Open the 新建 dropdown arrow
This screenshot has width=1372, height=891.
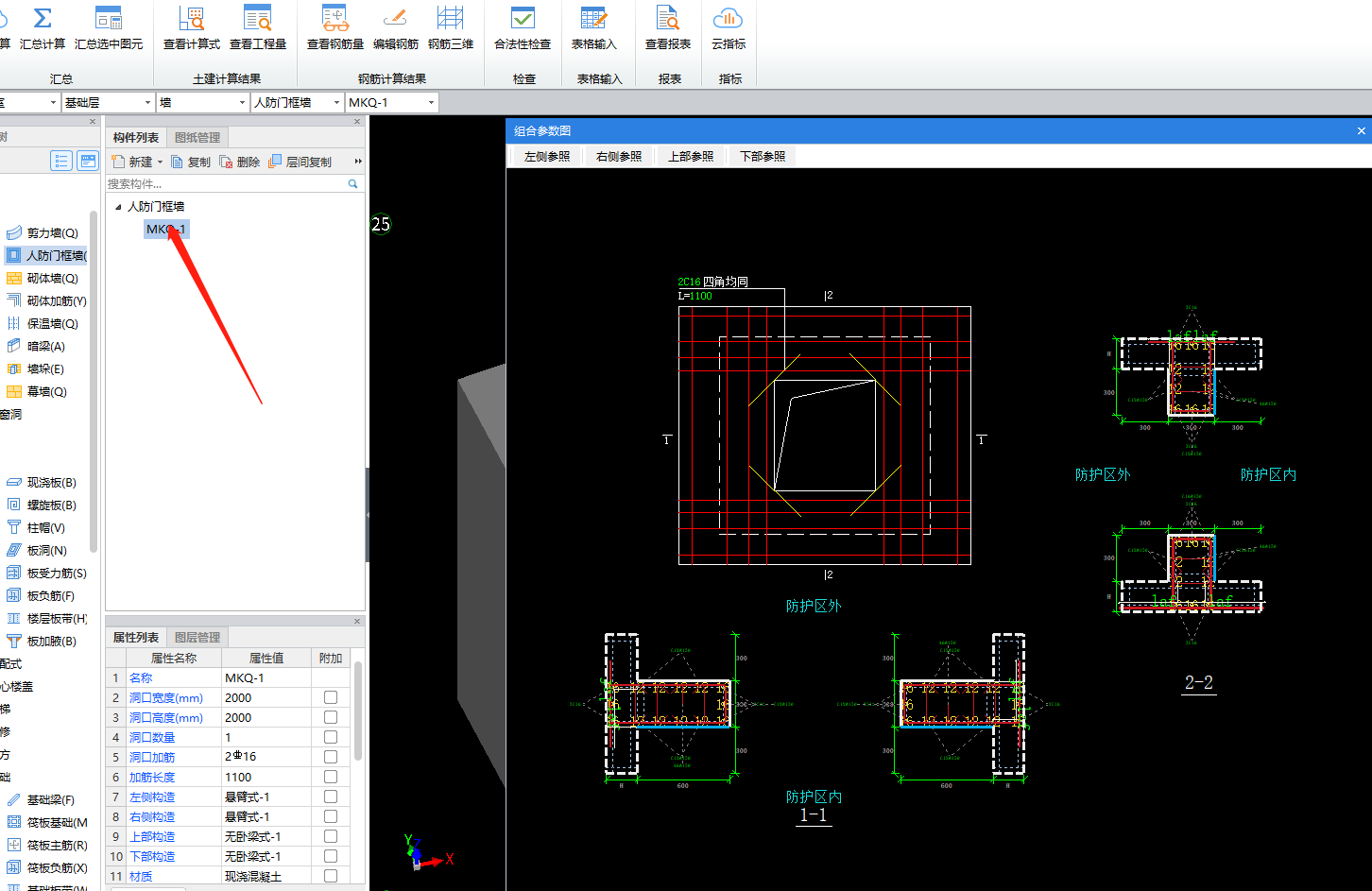pyautogui.click(x=160, y=163)
